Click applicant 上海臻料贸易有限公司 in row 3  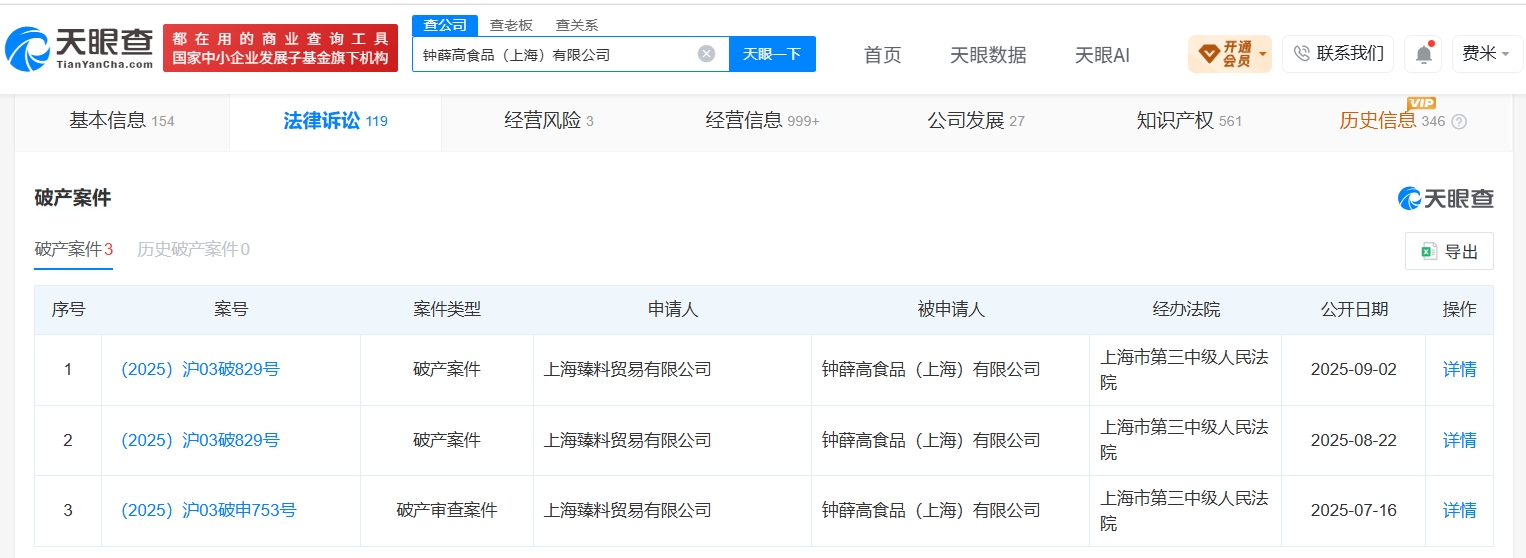click(627, 511)
